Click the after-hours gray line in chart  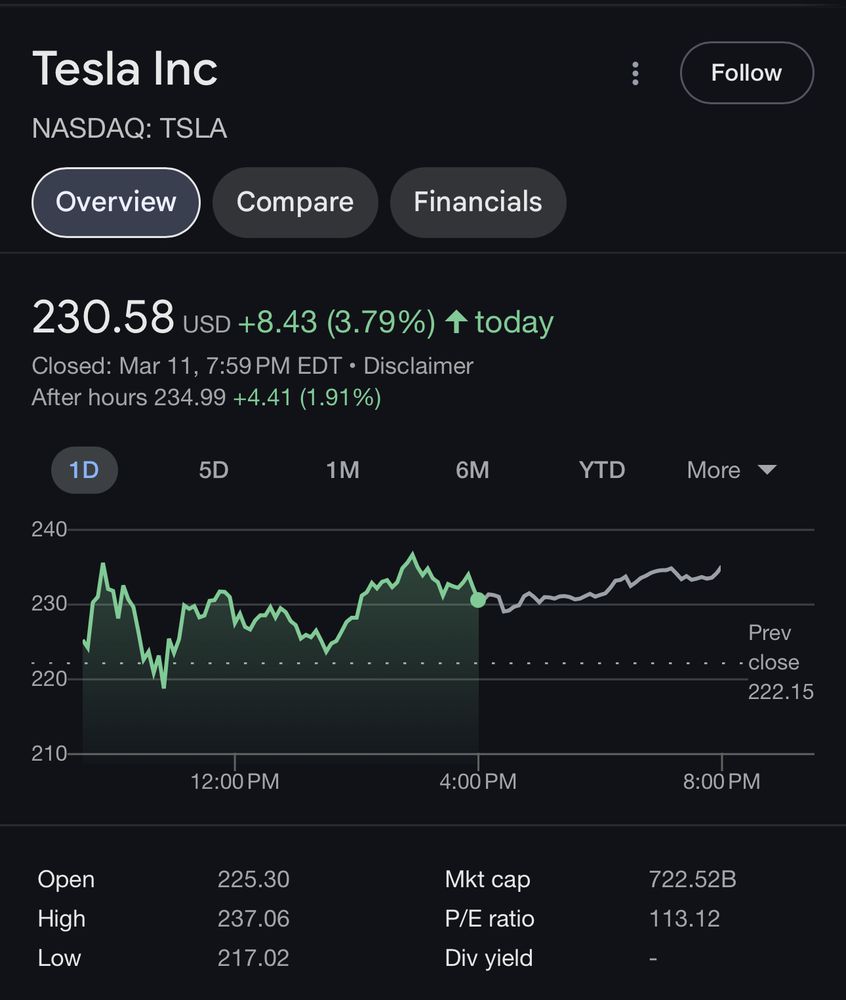coord(600,590)
